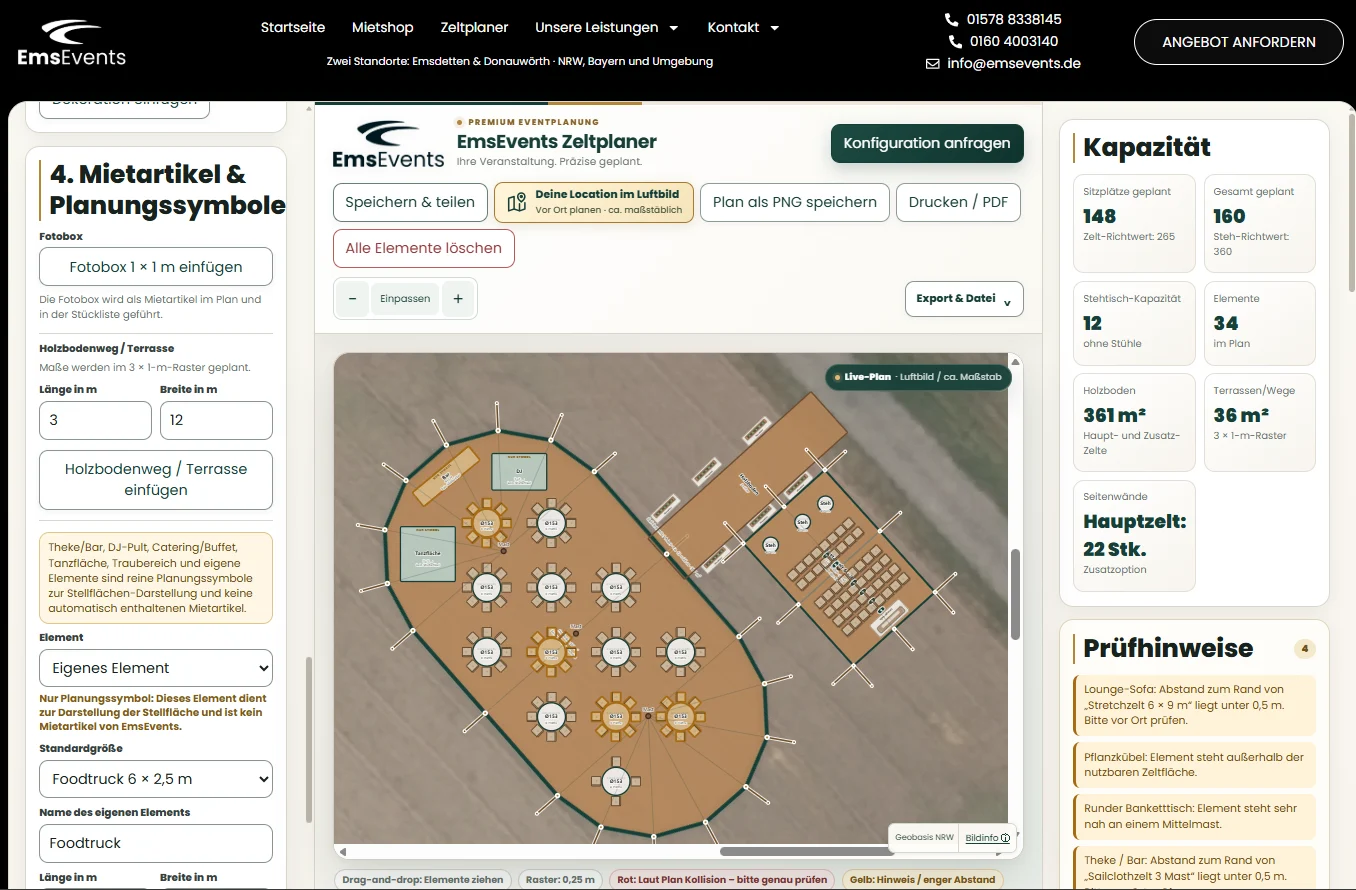The width and height of the screenshot is (1356, 890).
Task: Click the scroll-left arrow under the plan canvas
Action: pos(342,852)
